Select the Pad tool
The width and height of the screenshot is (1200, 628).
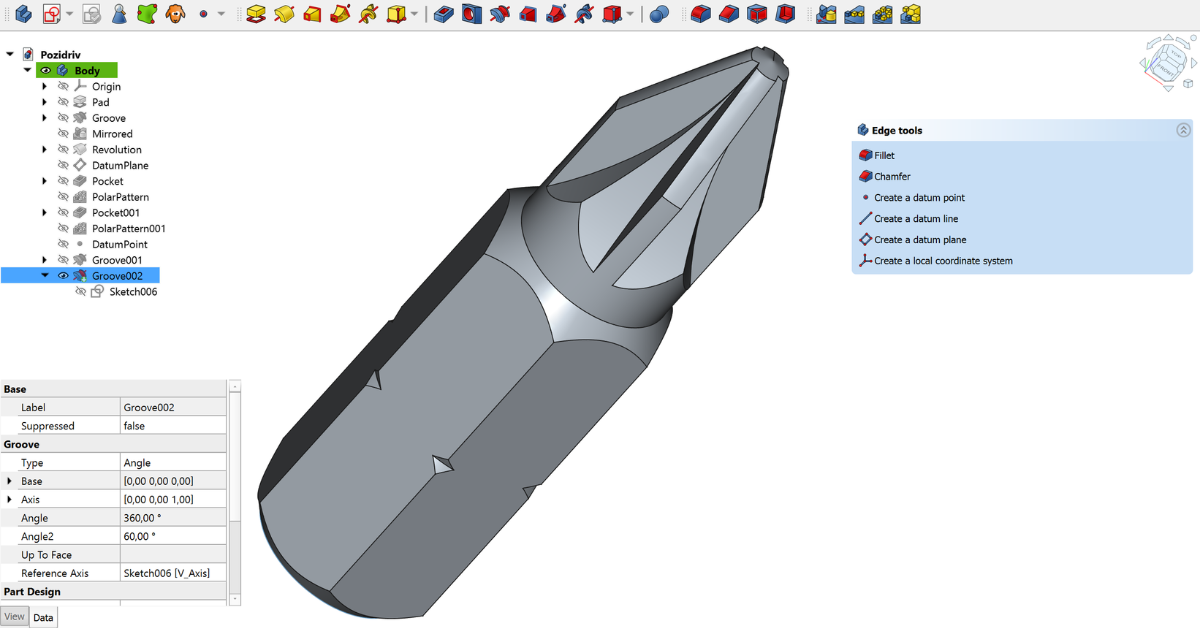pos(256,14)
